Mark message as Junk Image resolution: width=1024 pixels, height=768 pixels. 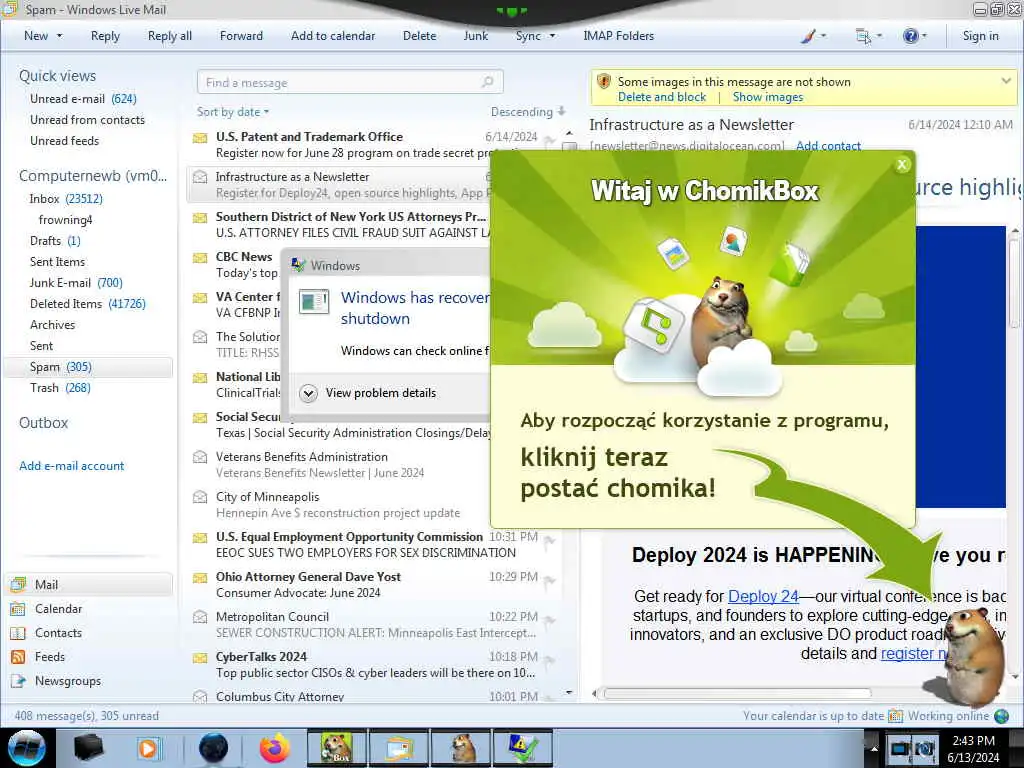pos(475,36)
